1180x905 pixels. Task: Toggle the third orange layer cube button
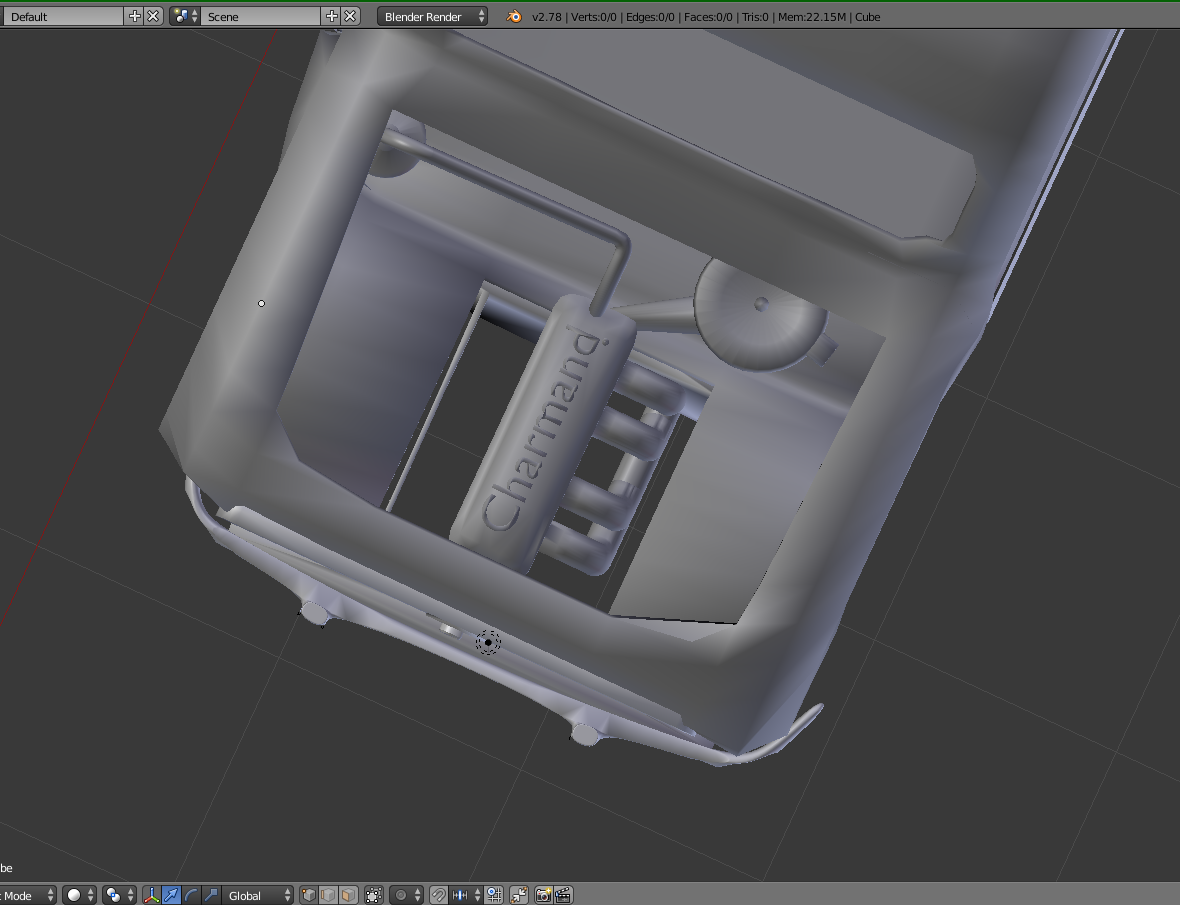coord(348,895)
